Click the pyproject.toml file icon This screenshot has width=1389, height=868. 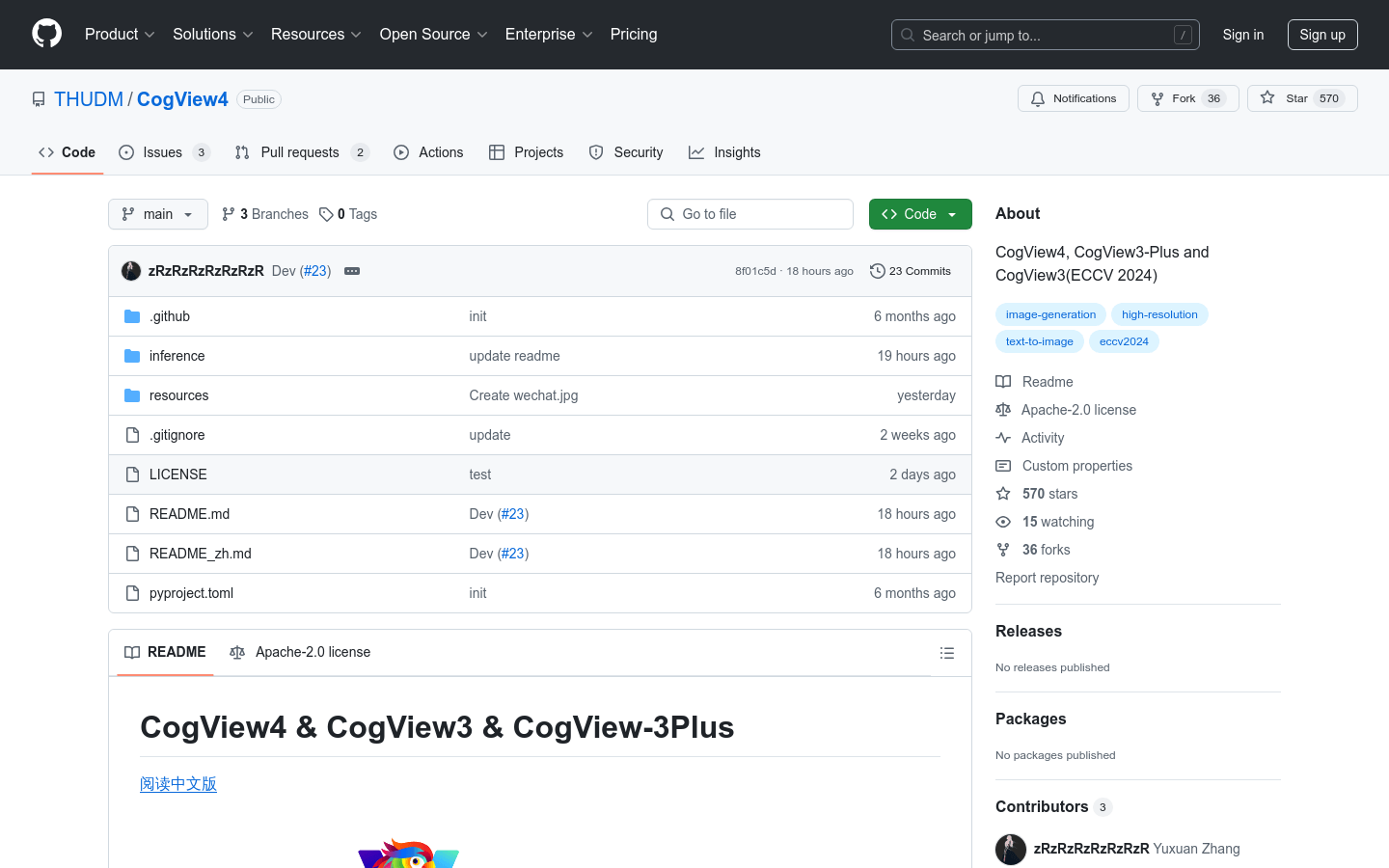[x=132, y=593]
